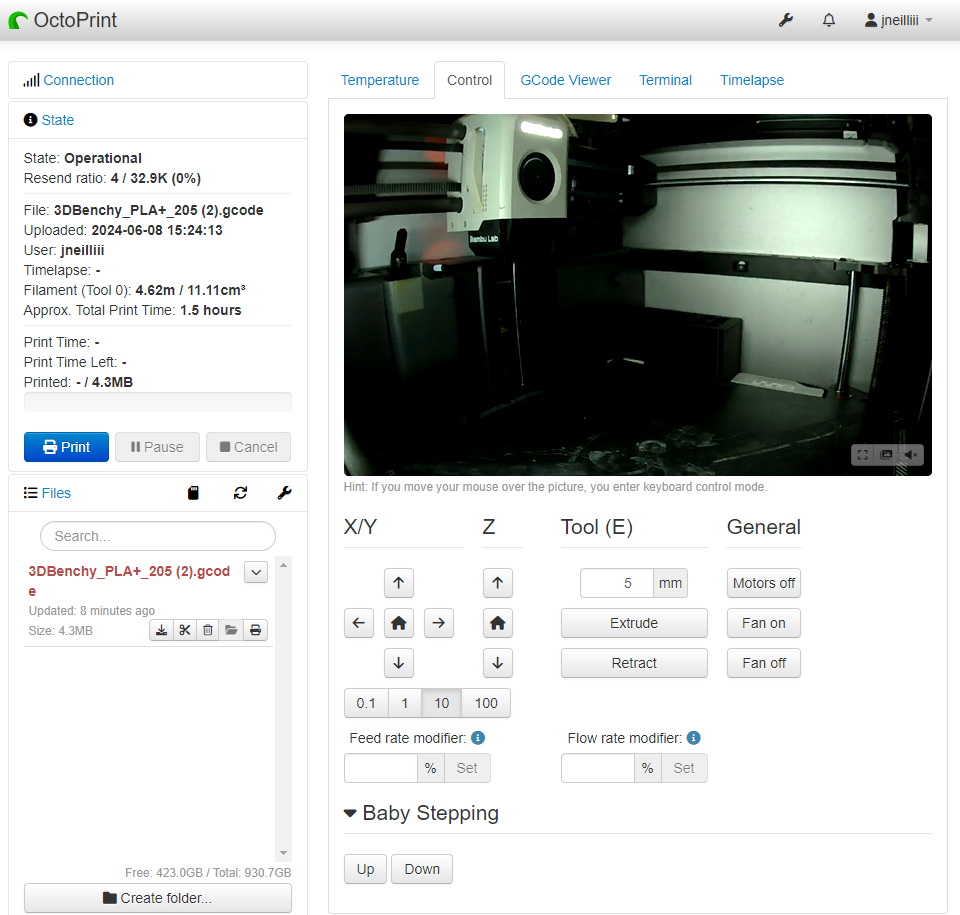Start the job with the blue Print button
The height and width of the screenshot is (915, 960).
(x=67, y=447)
